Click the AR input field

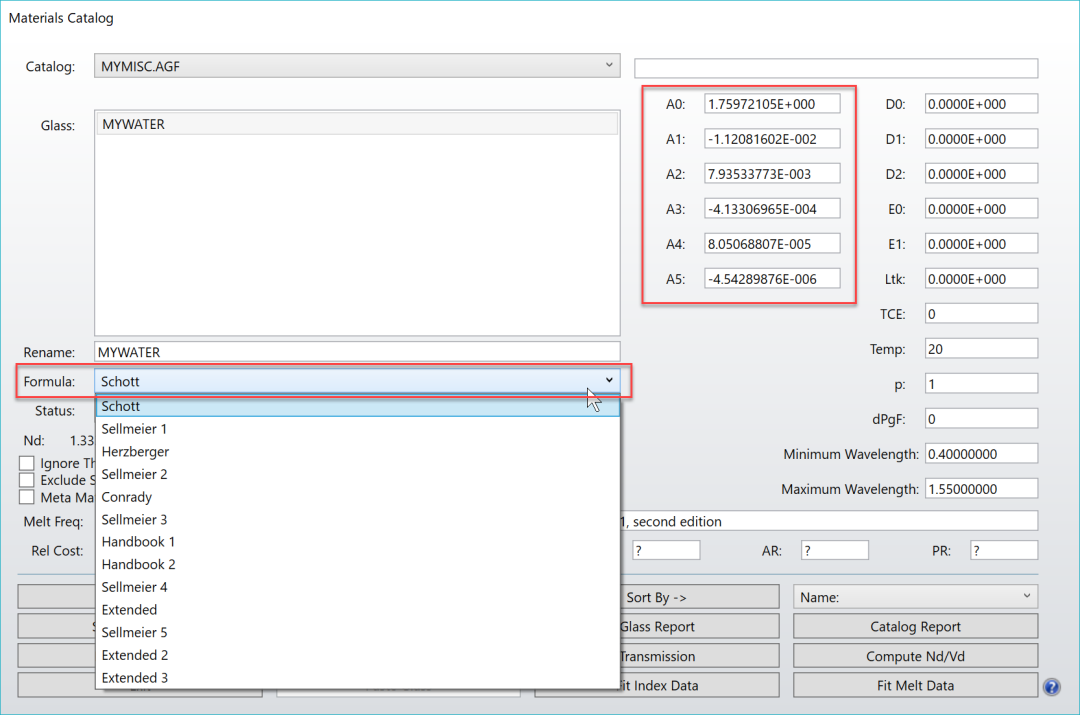pyautogui.click(x=835, y=550)
